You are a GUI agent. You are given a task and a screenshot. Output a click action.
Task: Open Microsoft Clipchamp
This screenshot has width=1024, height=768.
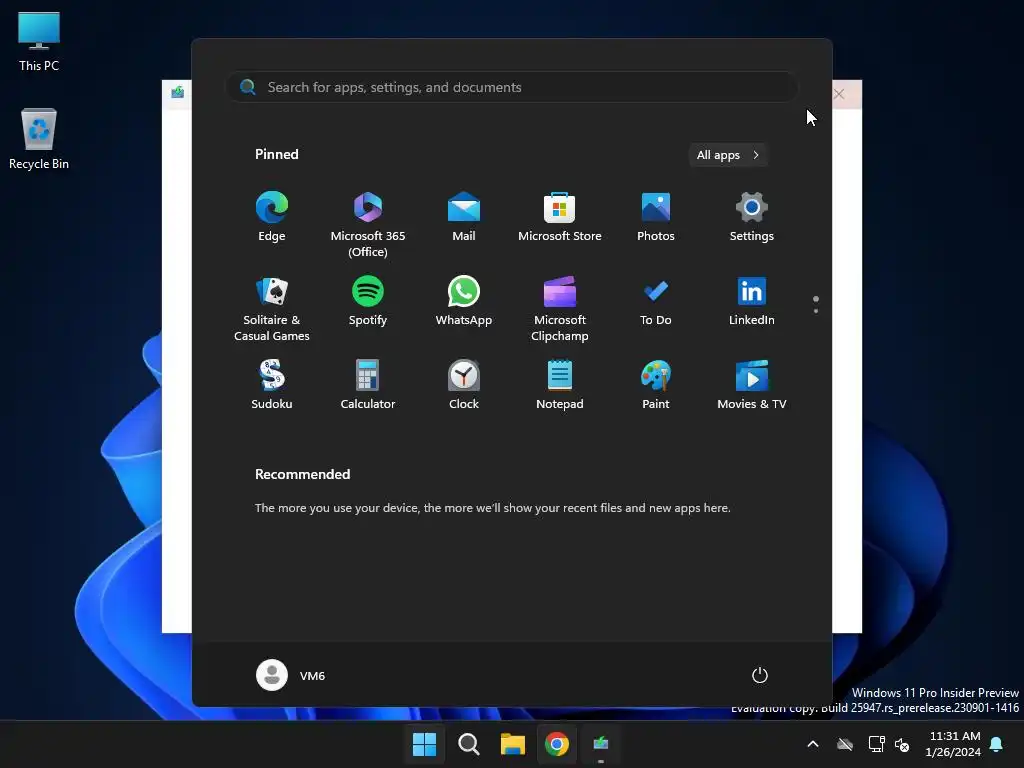pyautogui.click(x=560, y=310)
